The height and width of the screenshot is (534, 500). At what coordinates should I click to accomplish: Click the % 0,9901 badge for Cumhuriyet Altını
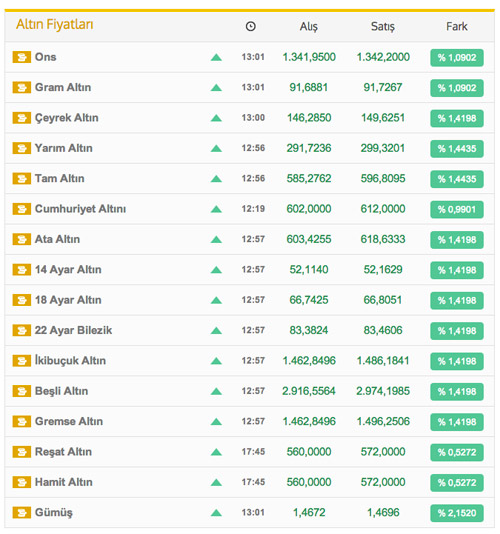[x=457, y=209]
